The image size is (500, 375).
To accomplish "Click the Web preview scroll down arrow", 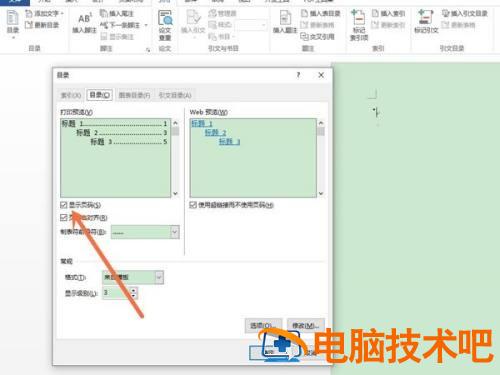I will (x=321, y=194).
